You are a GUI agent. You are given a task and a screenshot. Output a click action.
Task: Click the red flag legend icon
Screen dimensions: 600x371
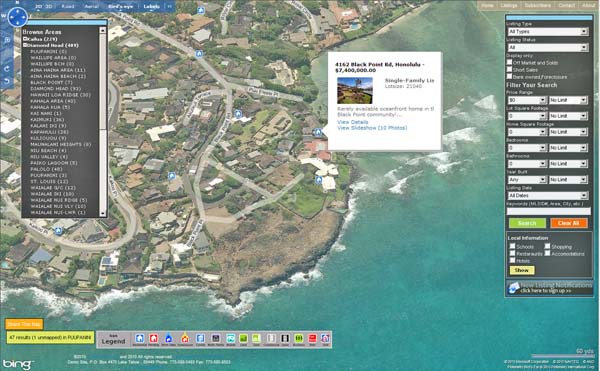click(x=312, y=338)
